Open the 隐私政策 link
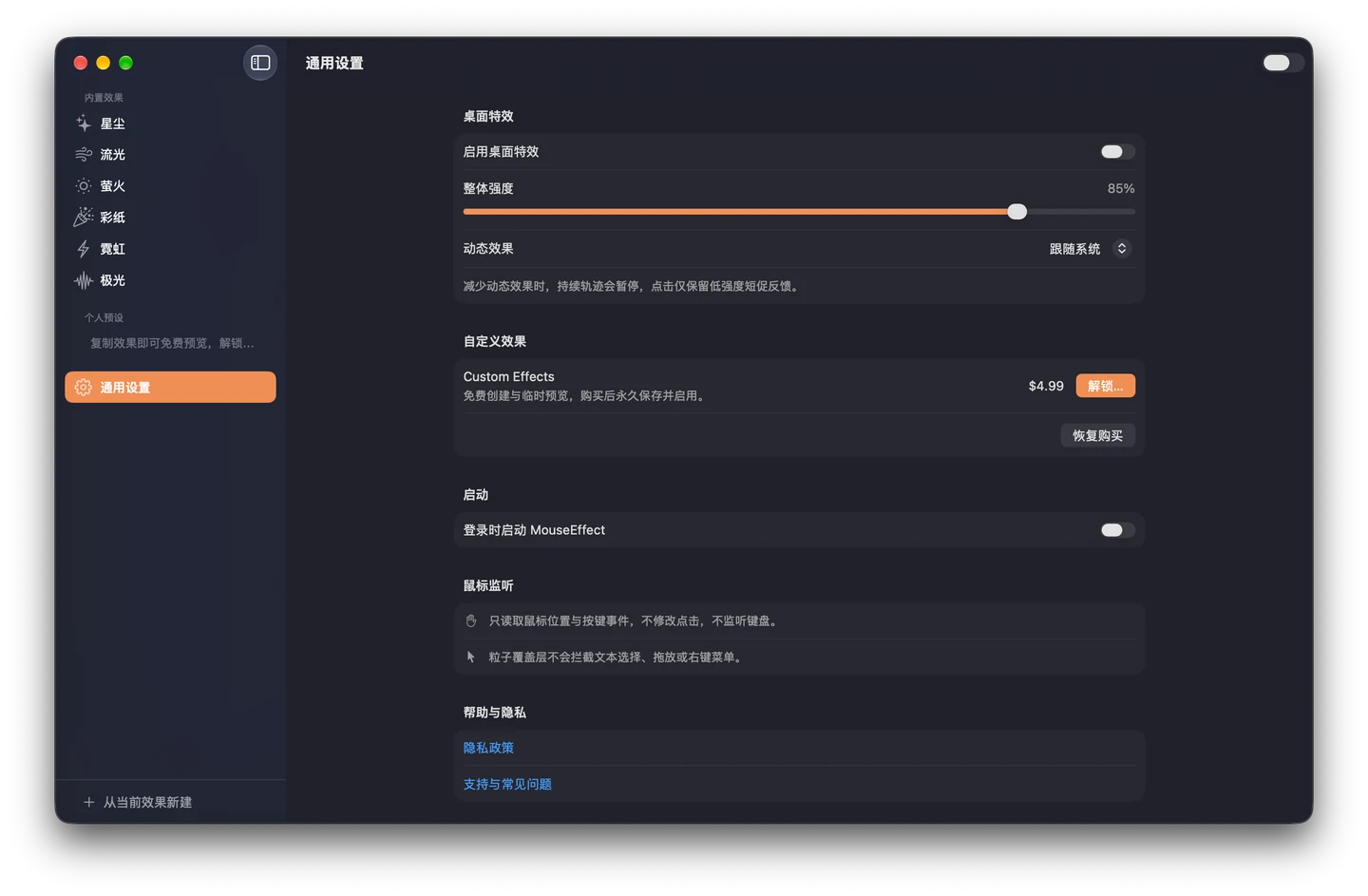The image size is (1368, 896). [x=488, y=748]
